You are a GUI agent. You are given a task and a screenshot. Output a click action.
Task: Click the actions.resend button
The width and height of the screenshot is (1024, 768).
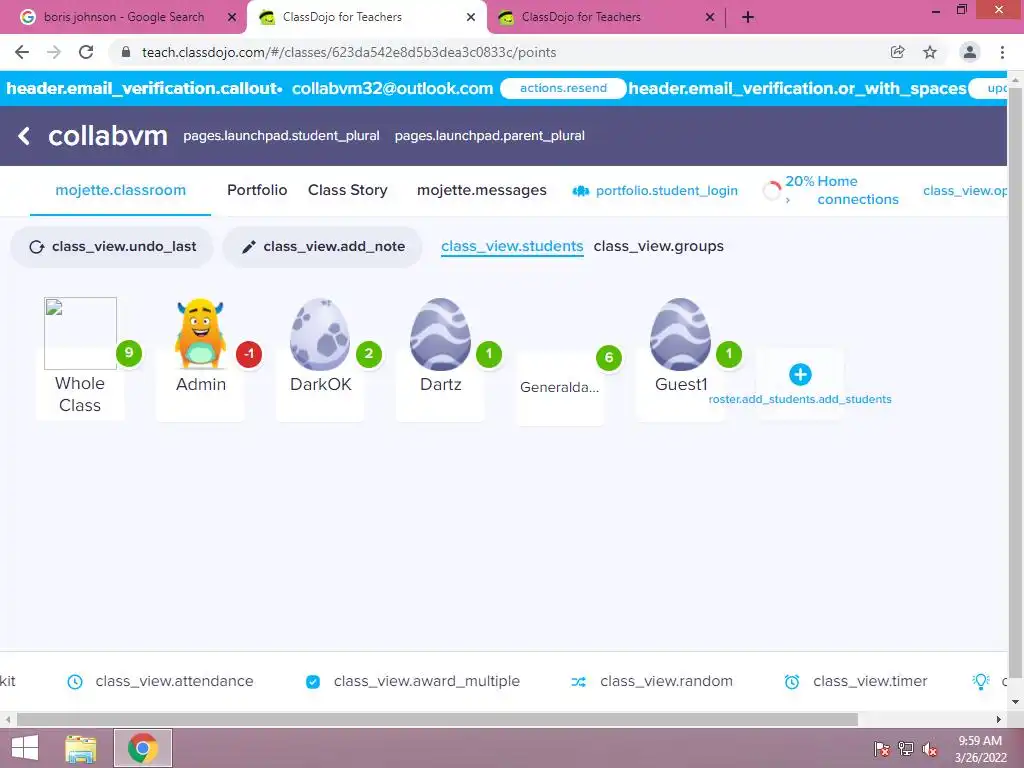coord(563,88)
